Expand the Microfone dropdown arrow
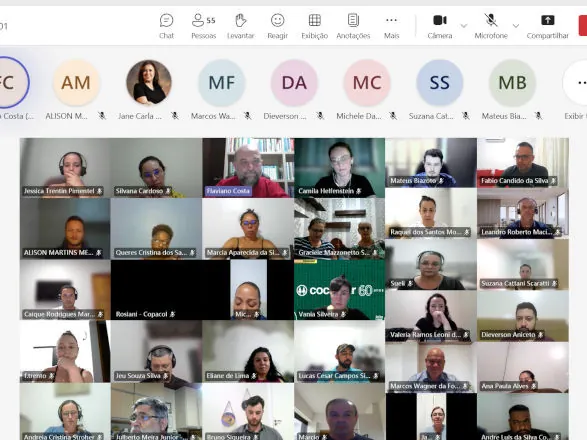The height and width of the screenshot is (440, 587). click(516, 26)
